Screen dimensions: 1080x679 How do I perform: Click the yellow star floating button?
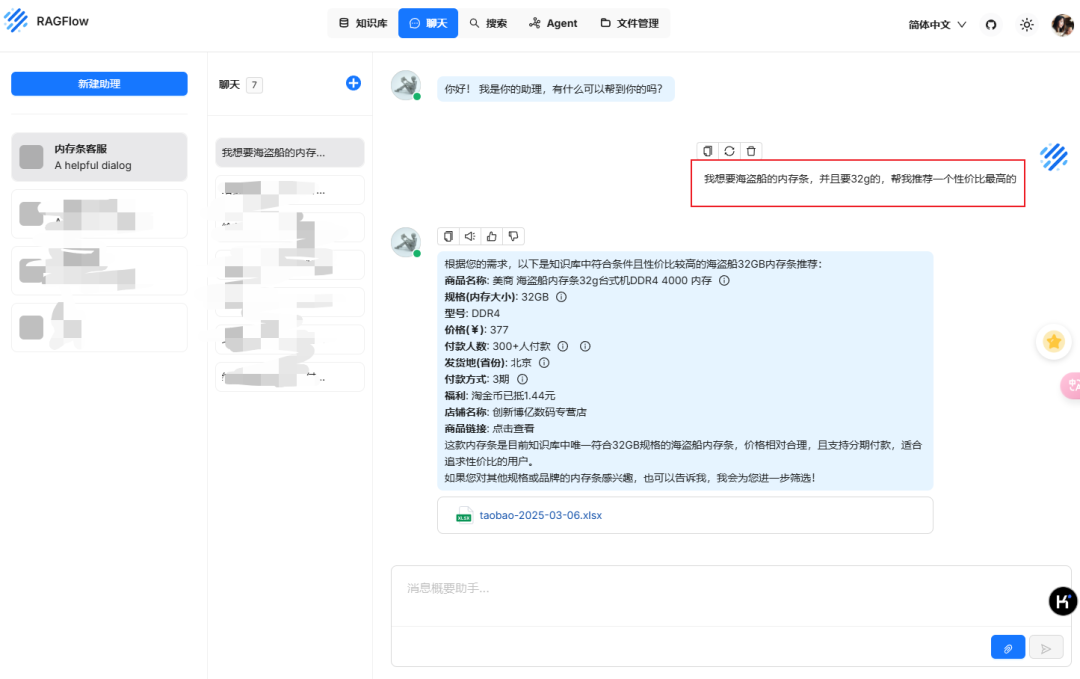[1054, 341]
